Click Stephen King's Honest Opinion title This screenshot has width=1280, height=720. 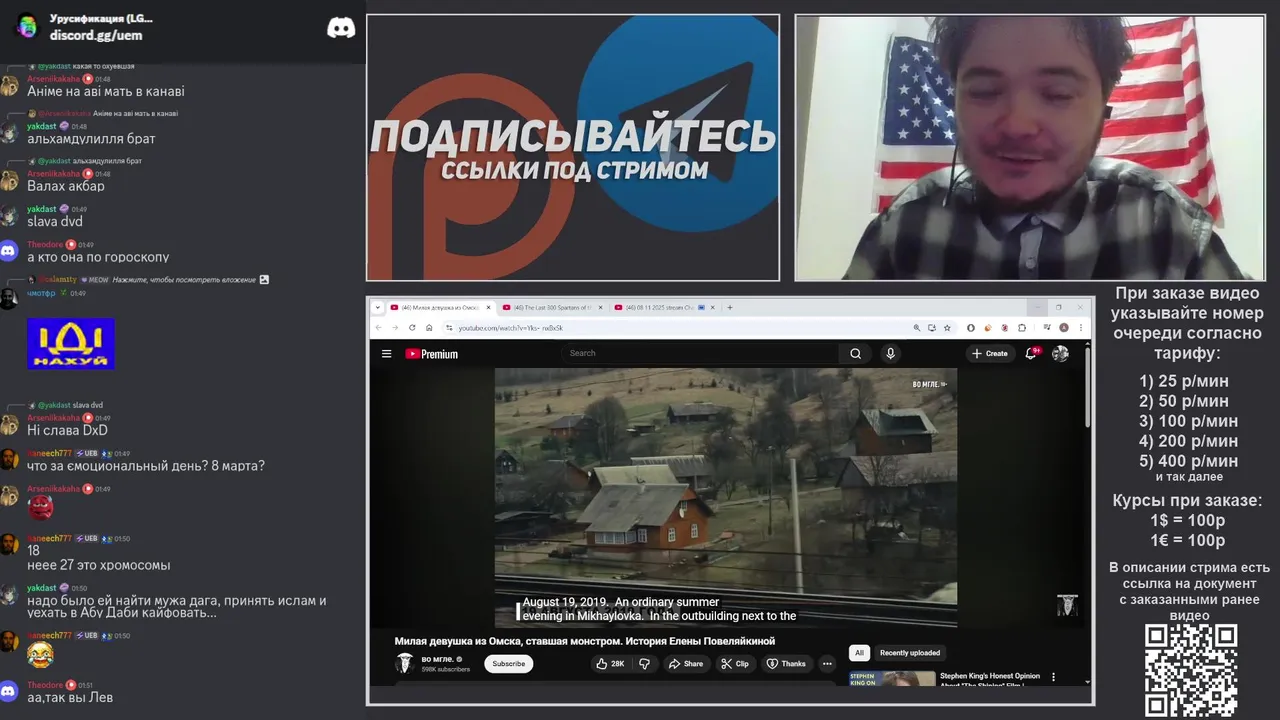point(990,676)
